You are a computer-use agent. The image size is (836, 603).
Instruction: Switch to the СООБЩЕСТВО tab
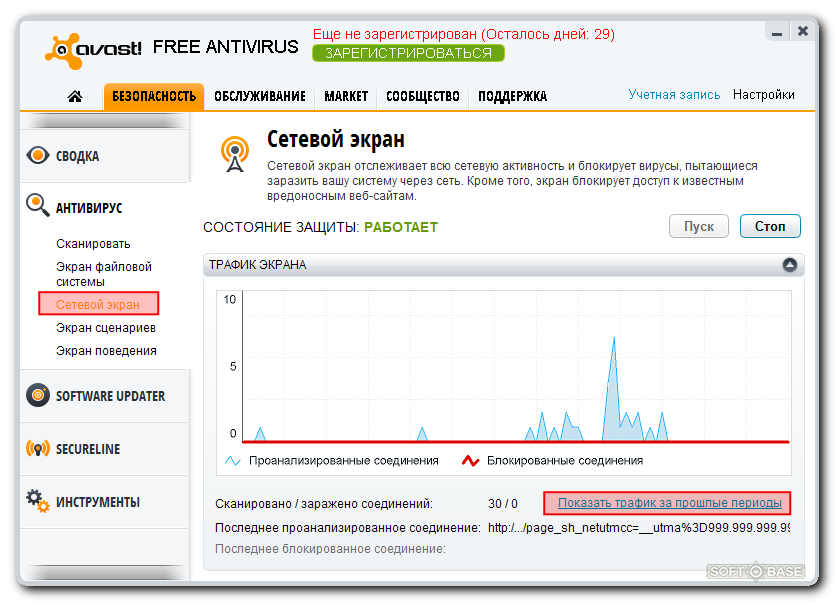[x=423, y=97]
